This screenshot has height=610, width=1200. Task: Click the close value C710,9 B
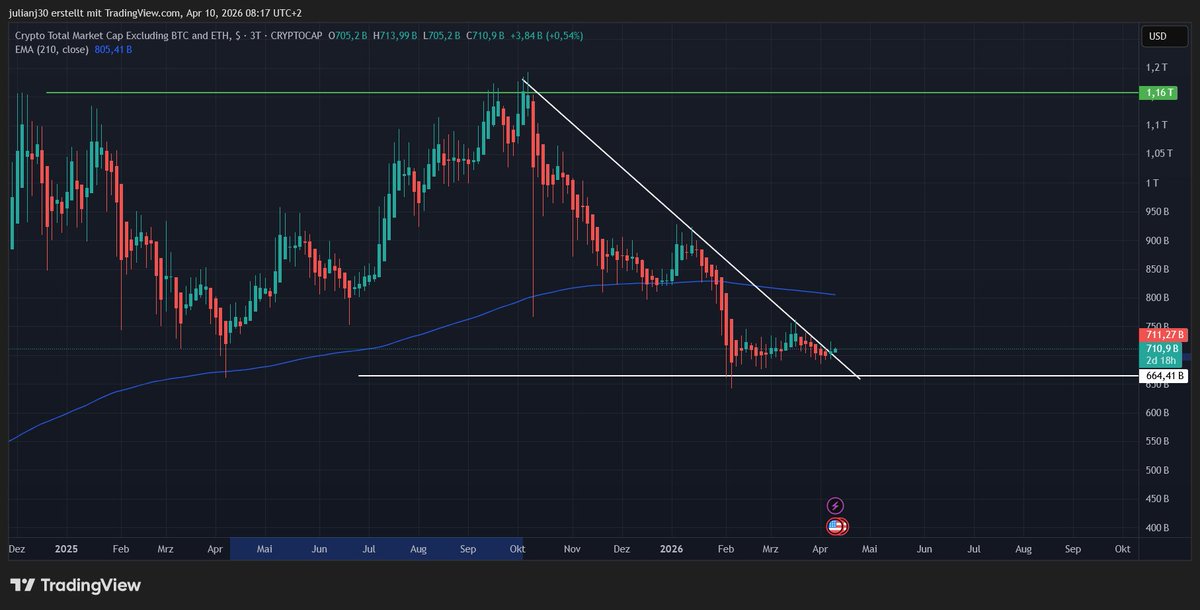point(486,36)
